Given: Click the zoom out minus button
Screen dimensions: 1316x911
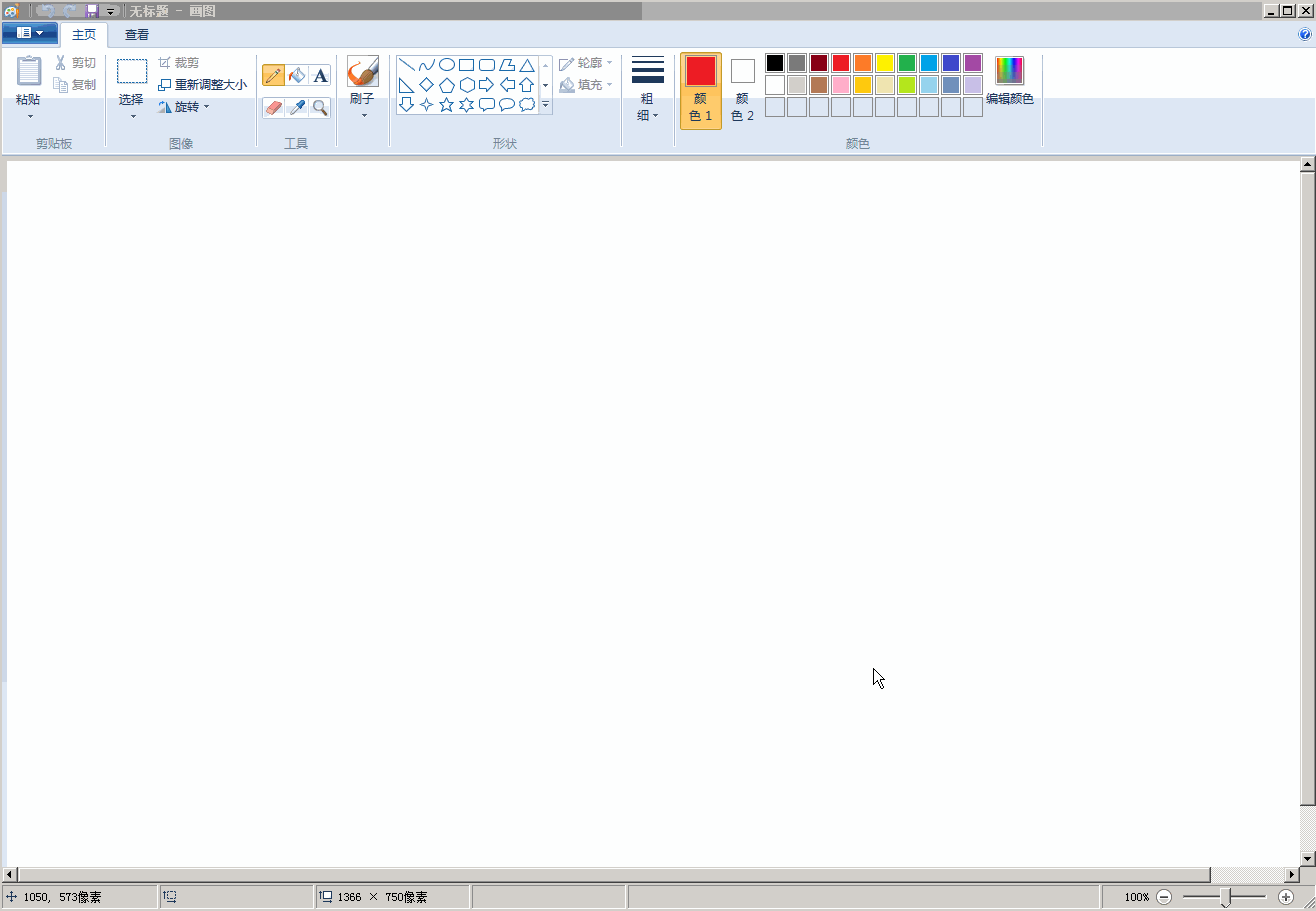Looking at the screenshot, I should pos(1164,897).
